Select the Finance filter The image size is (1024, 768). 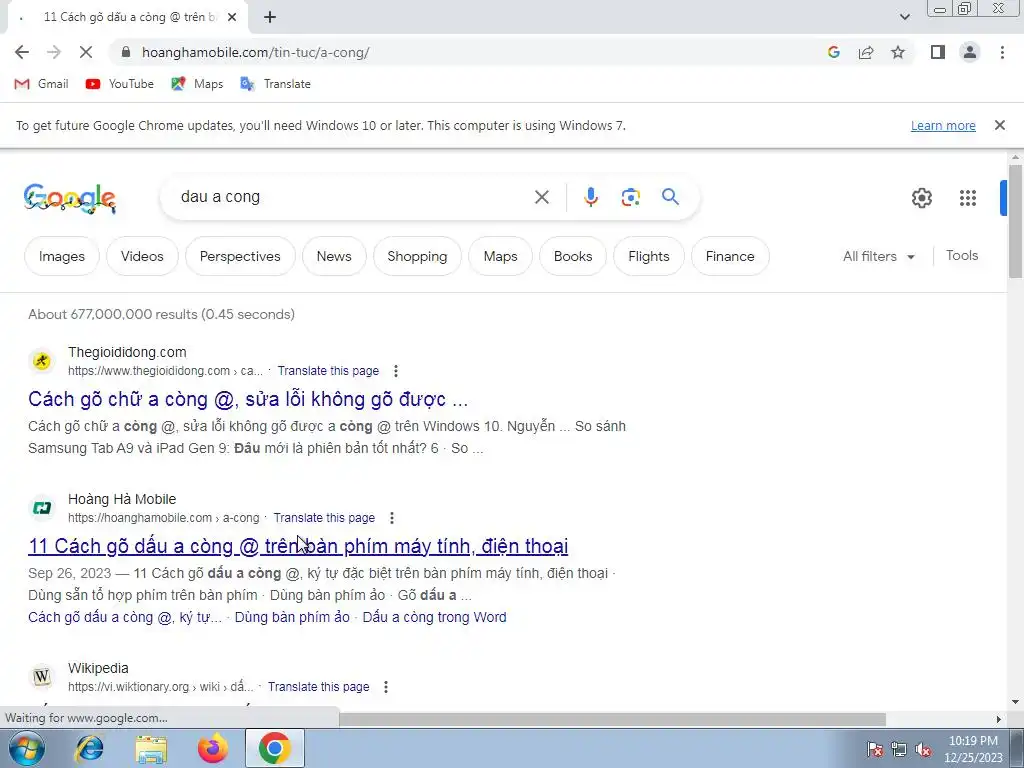[x=730, y=256]
